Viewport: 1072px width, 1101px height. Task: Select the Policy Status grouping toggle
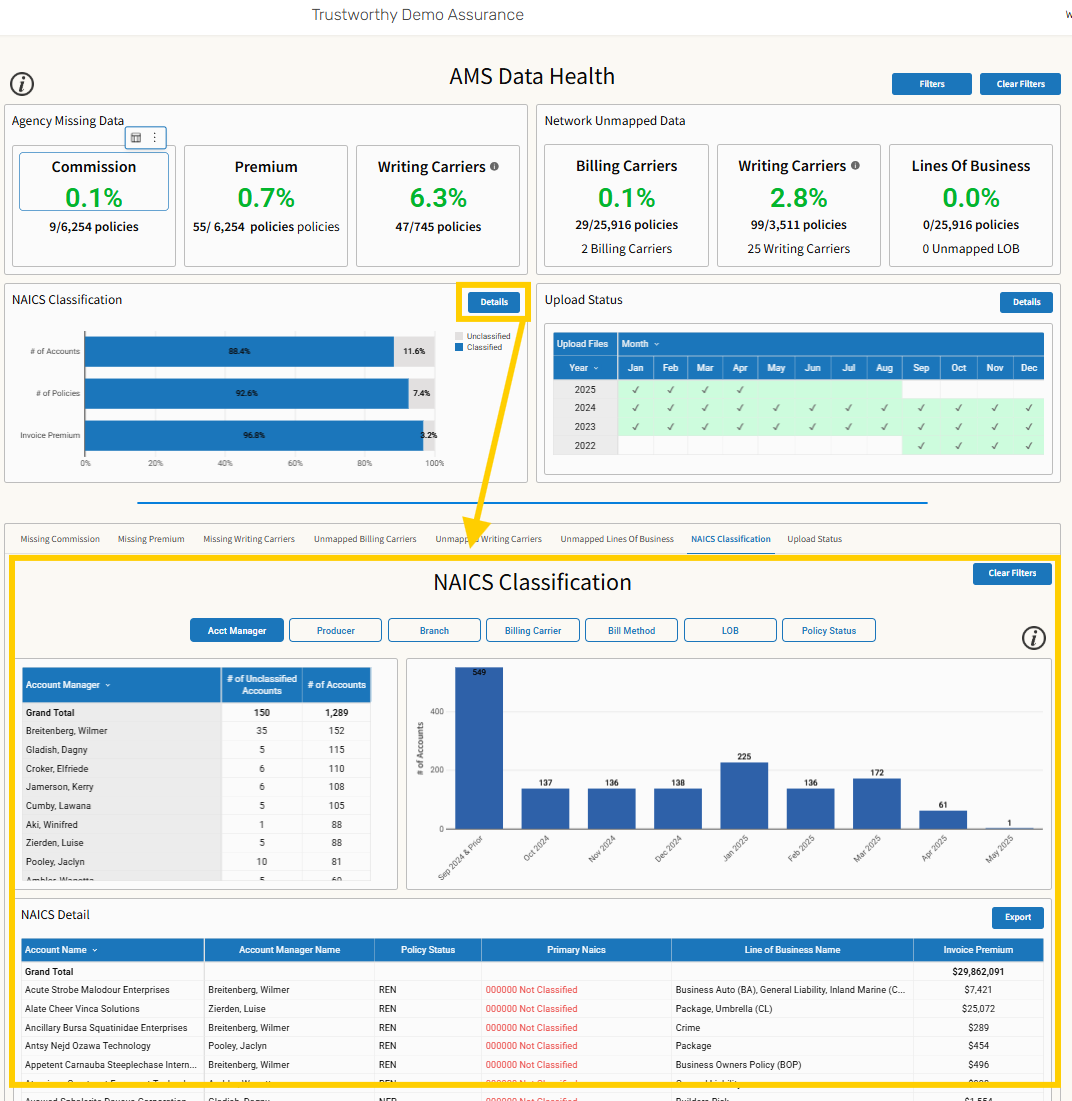coord(829,631)
